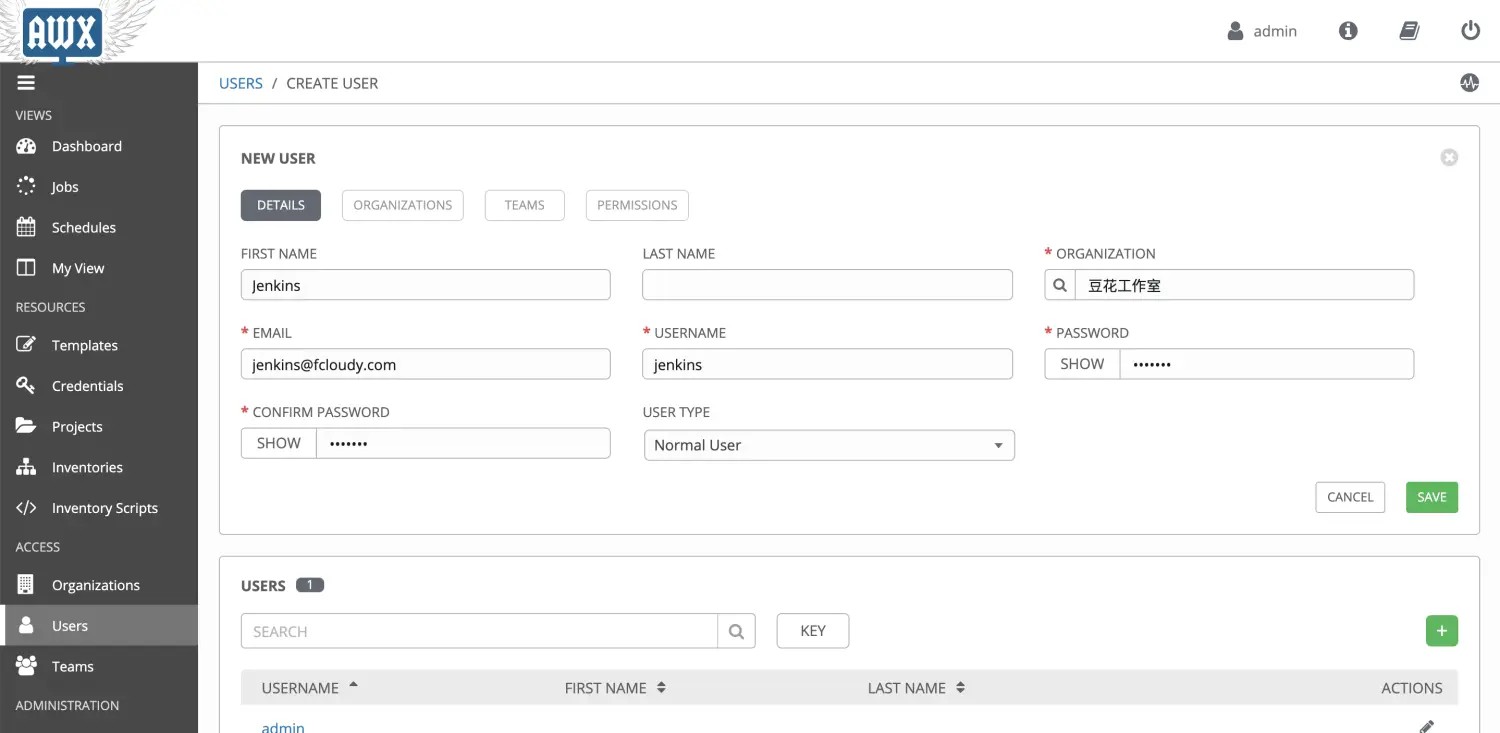Screen dimensions: 1500x733
Task: Reveal the password with SHOW
Action: 1081,363
